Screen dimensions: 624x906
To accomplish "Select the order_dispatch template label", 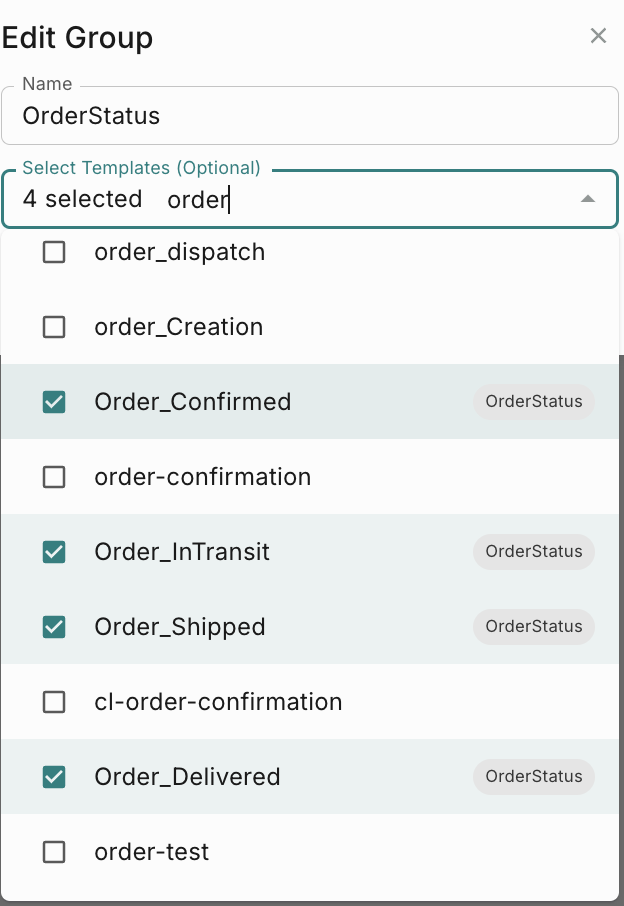I will coord(180,252).
